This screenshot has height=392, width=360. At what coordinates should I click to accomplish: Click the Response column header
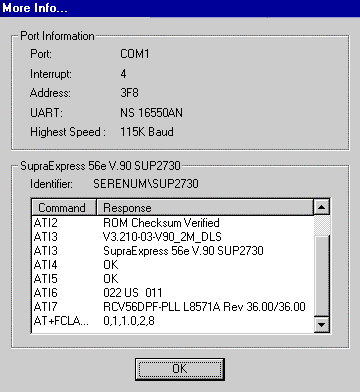coord(205,207)
